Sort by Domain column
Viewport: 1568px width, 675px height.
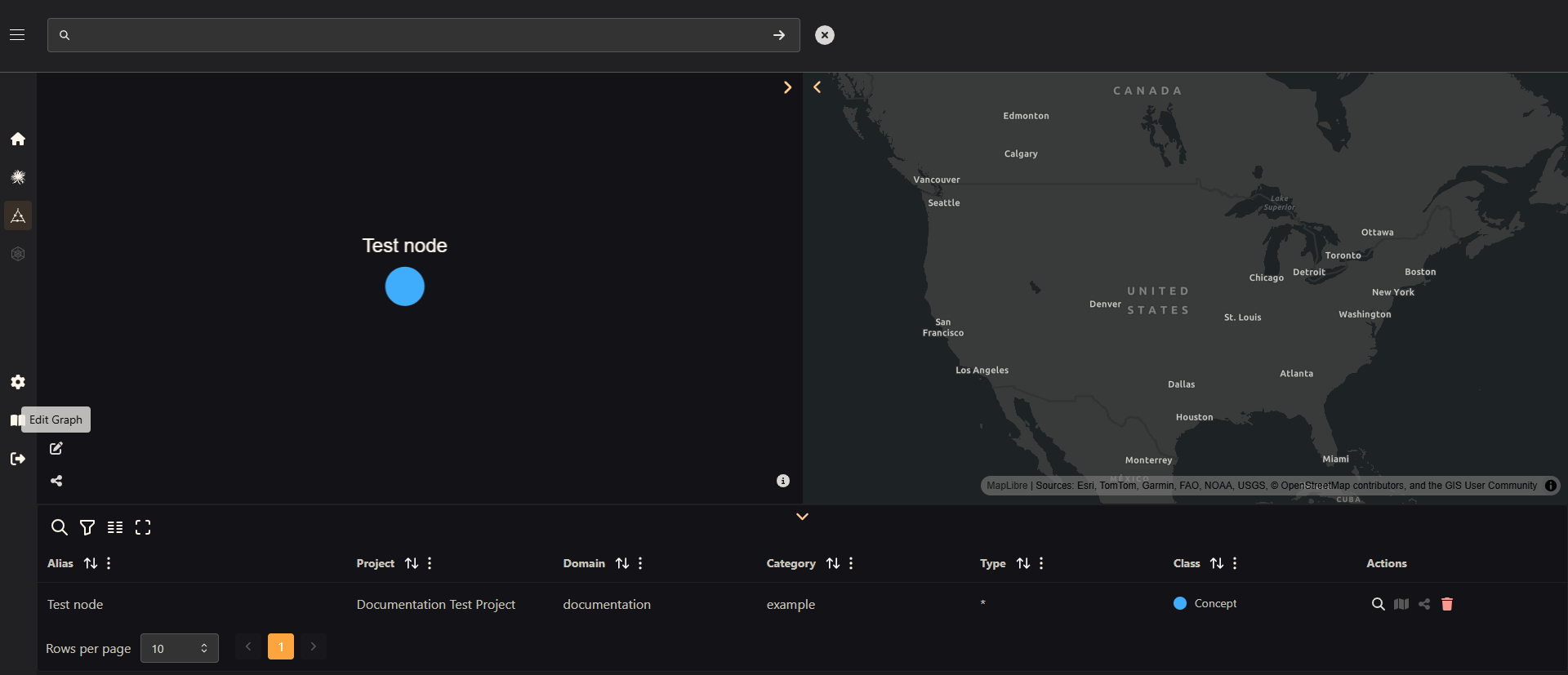tap(622, 563)
